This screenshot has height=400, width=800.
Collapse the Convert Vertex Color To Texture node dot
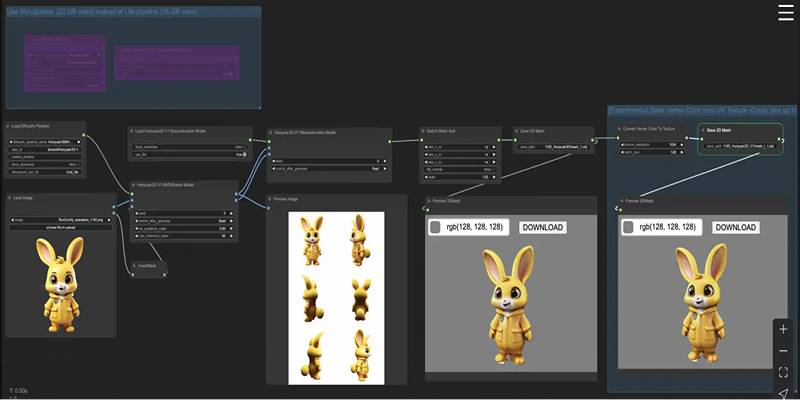pos(619,129)
